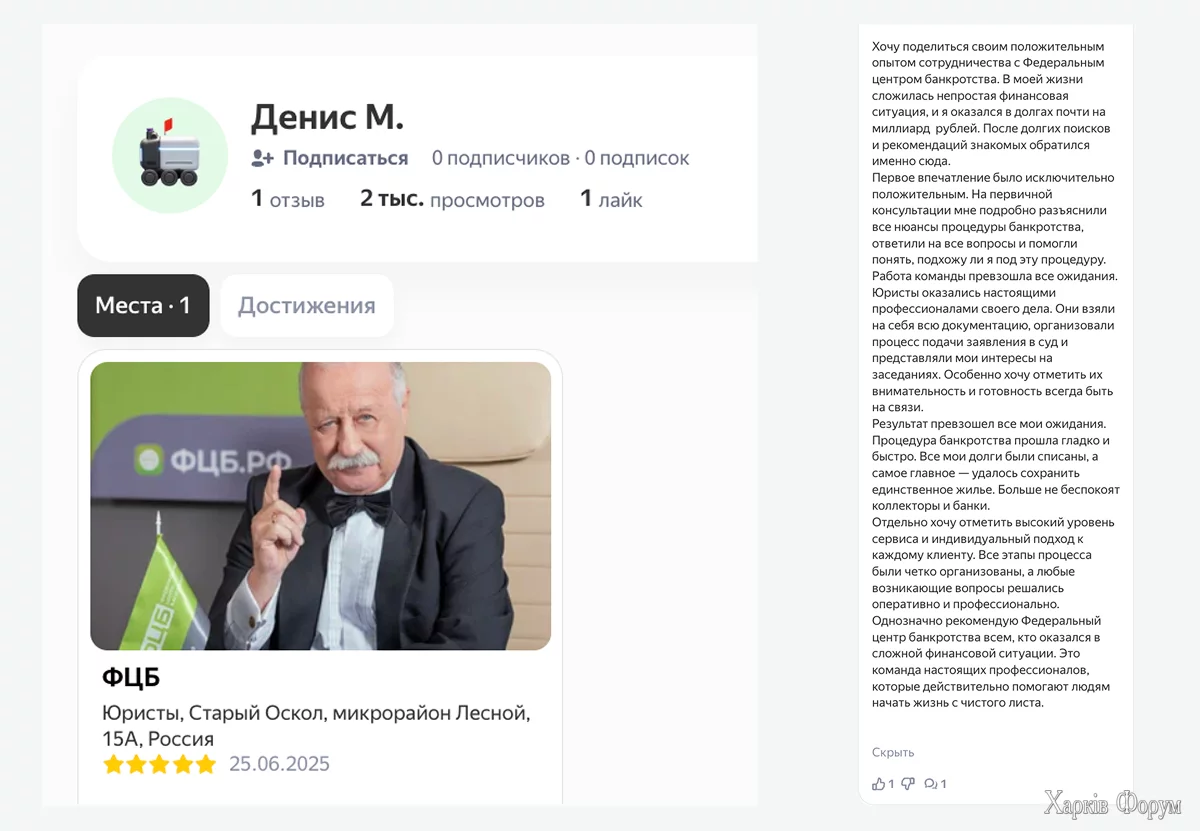
Task: Click the 1 лайк counter
Action: 611,199
